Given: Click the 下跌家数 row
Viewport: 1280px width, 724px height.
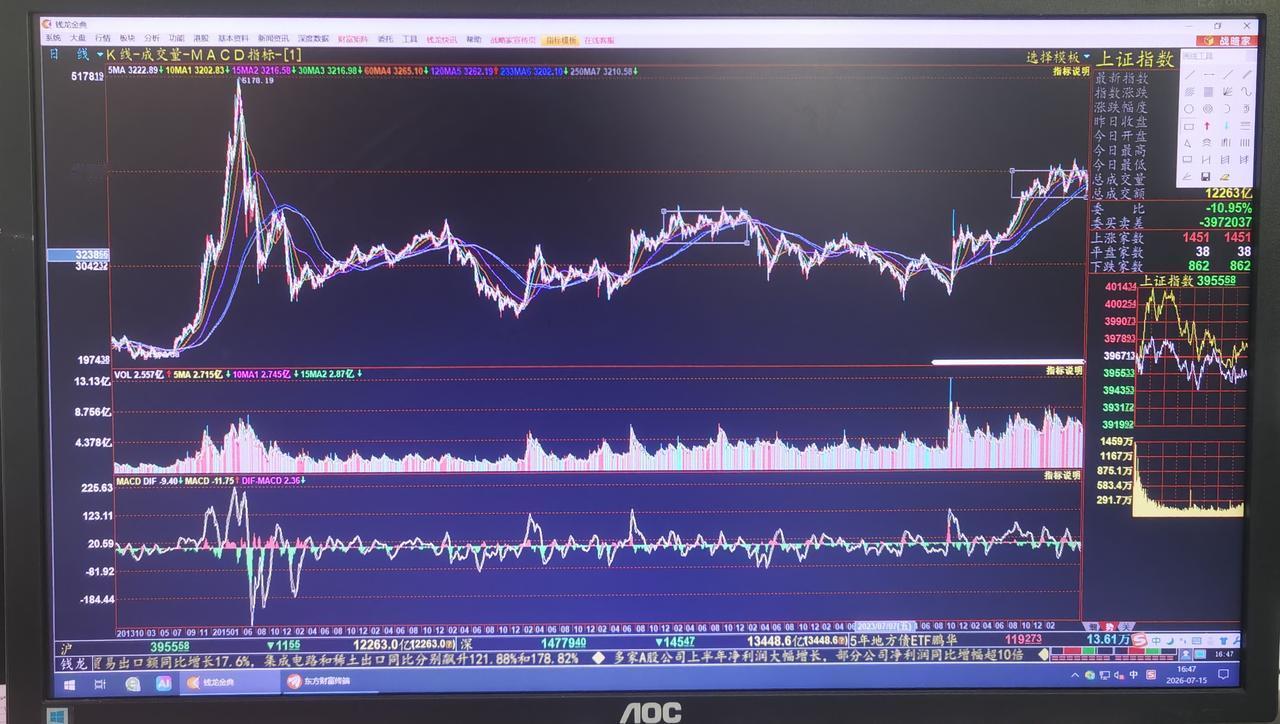Looking at the screenshot, I should pyautogui.click(x=1173, y=266).
